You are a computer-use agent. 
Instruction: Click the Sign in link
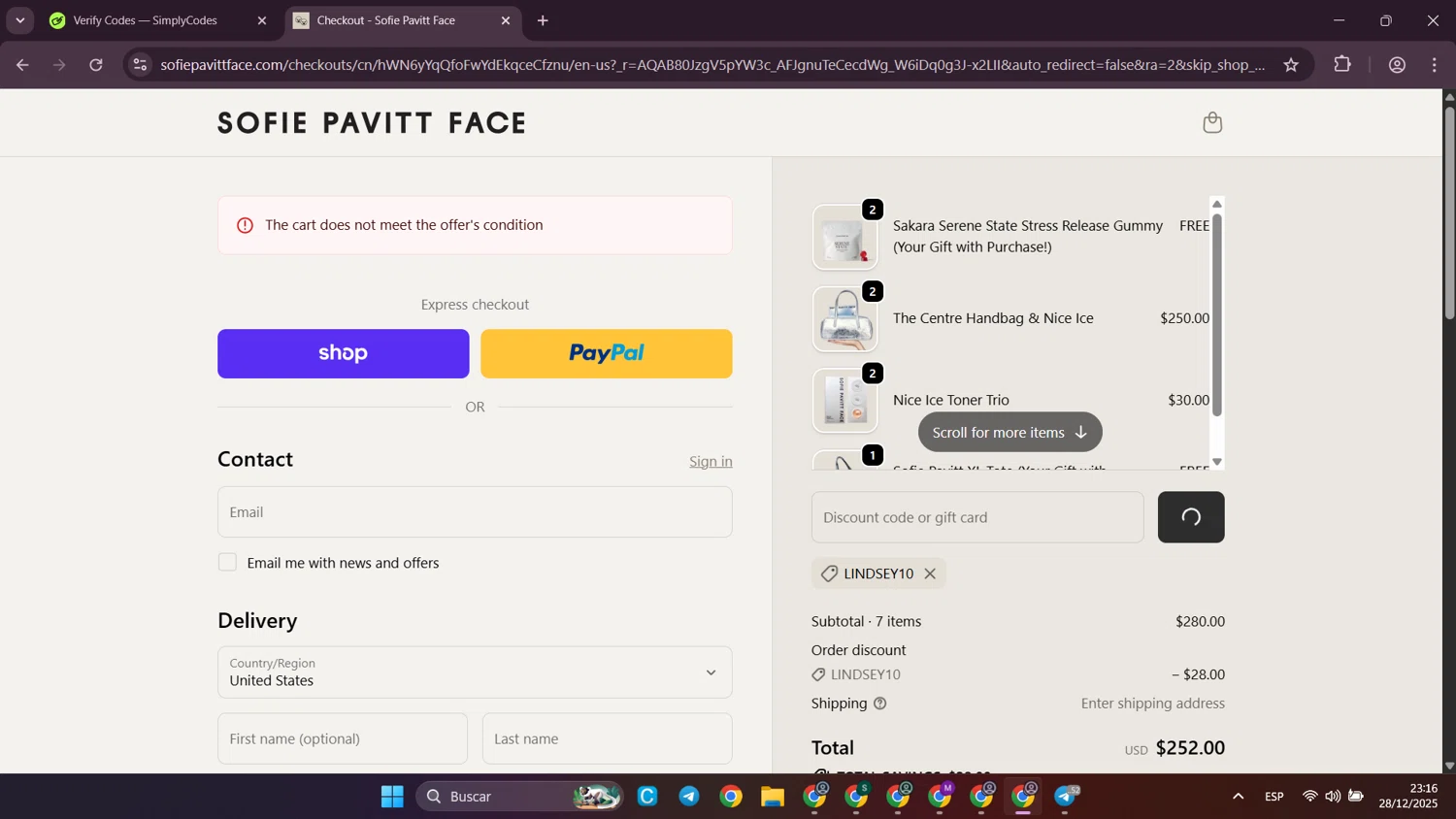(711, 461)
